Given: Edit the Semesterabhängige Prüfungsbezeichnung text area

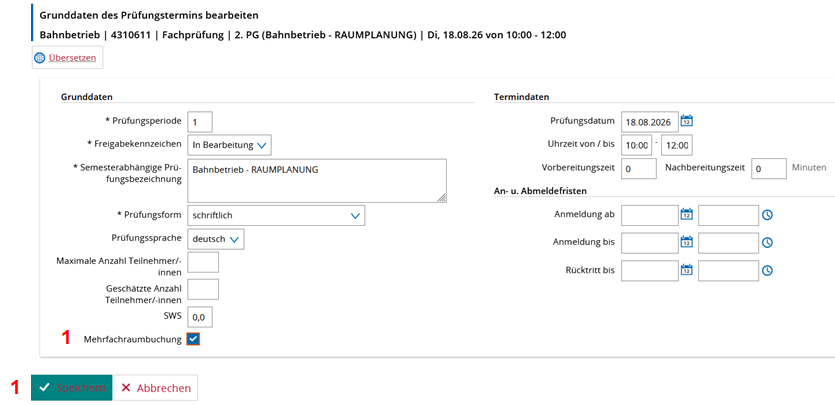Looking at the screenshot, I should [x=317, y=180].
